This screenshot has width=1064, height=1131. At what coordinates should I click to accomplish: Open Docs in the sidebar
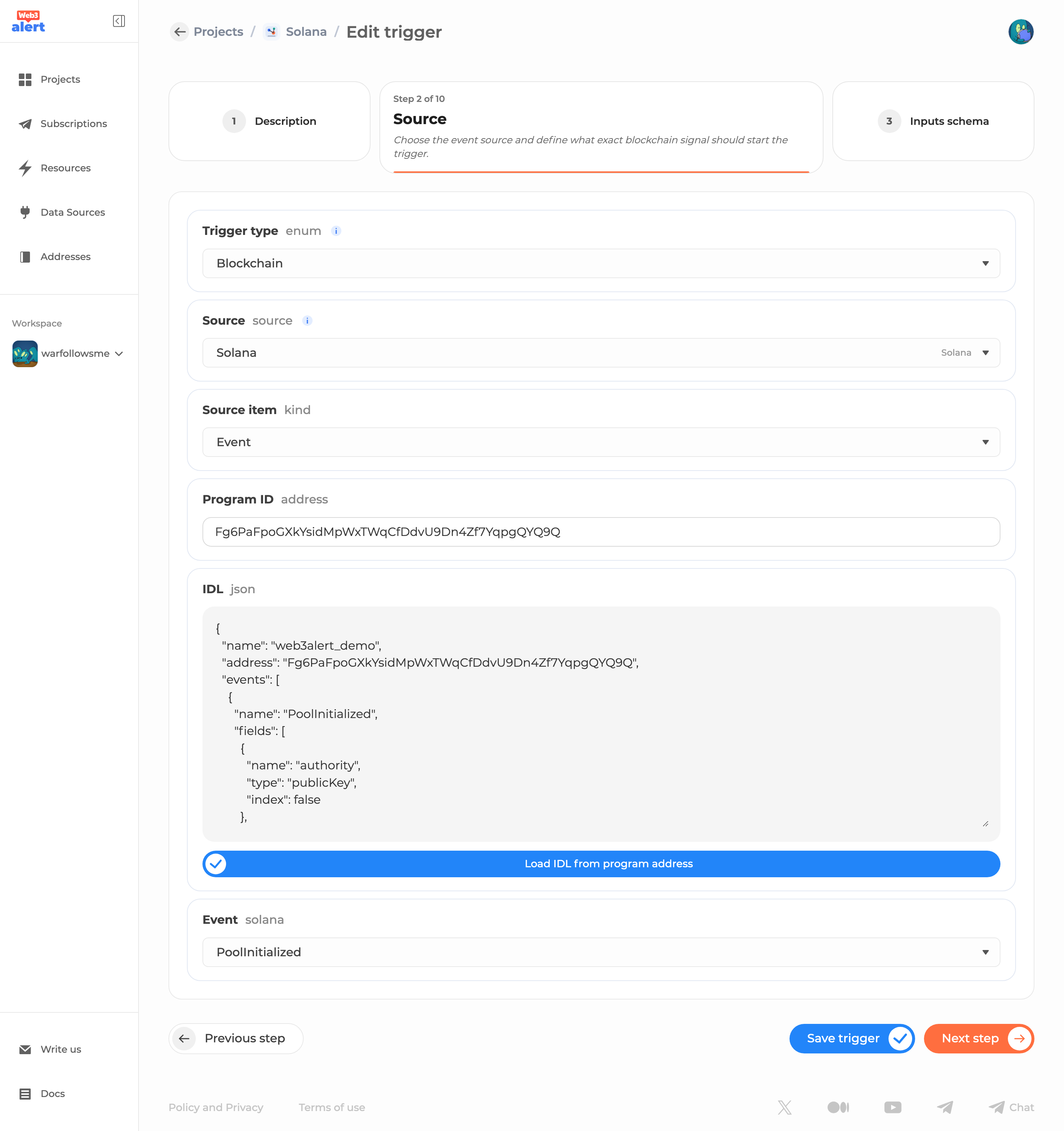pyautogui.click(x=52, y=1094)
